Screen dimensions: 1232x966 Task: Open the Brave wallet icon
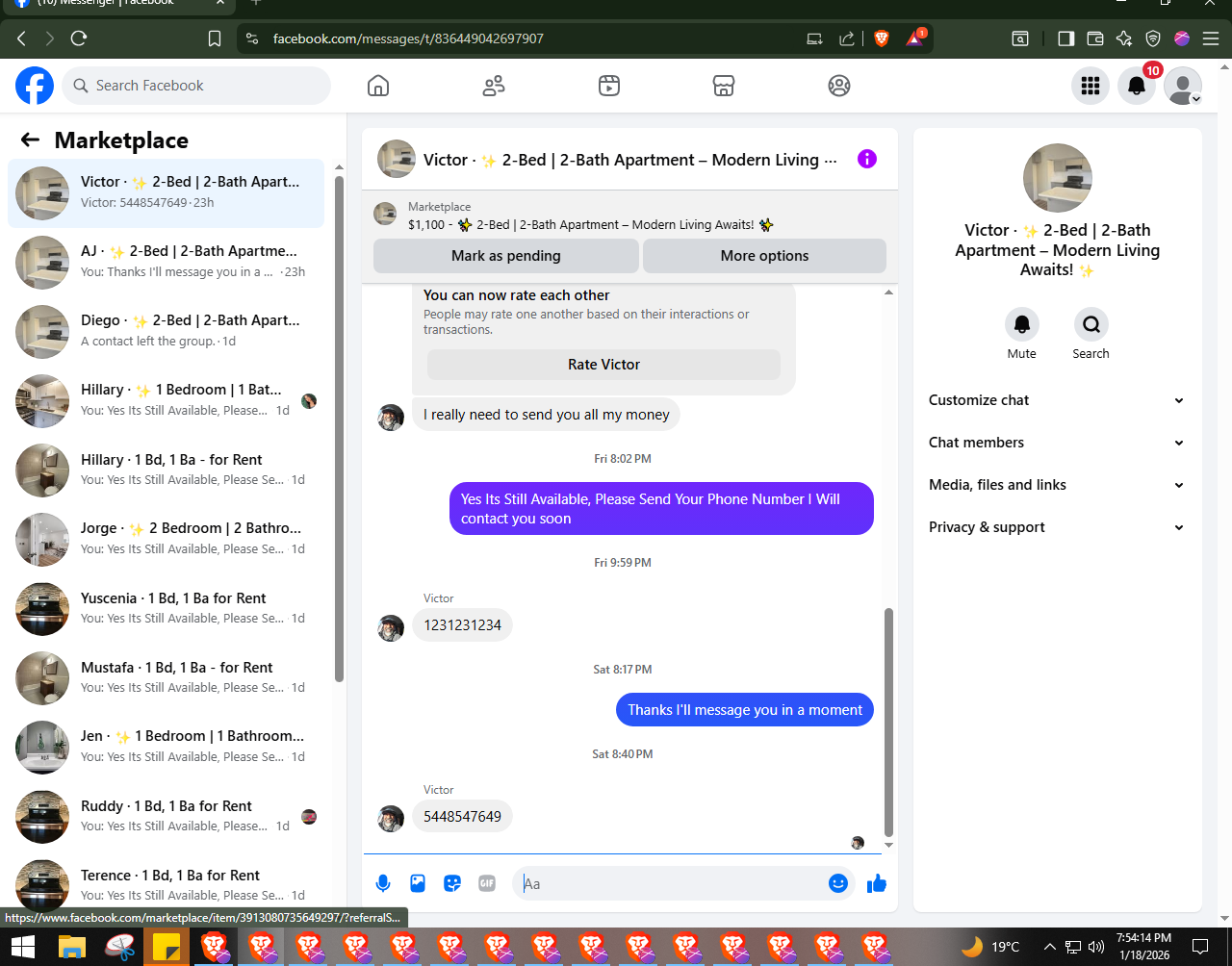click(1094, 38)
